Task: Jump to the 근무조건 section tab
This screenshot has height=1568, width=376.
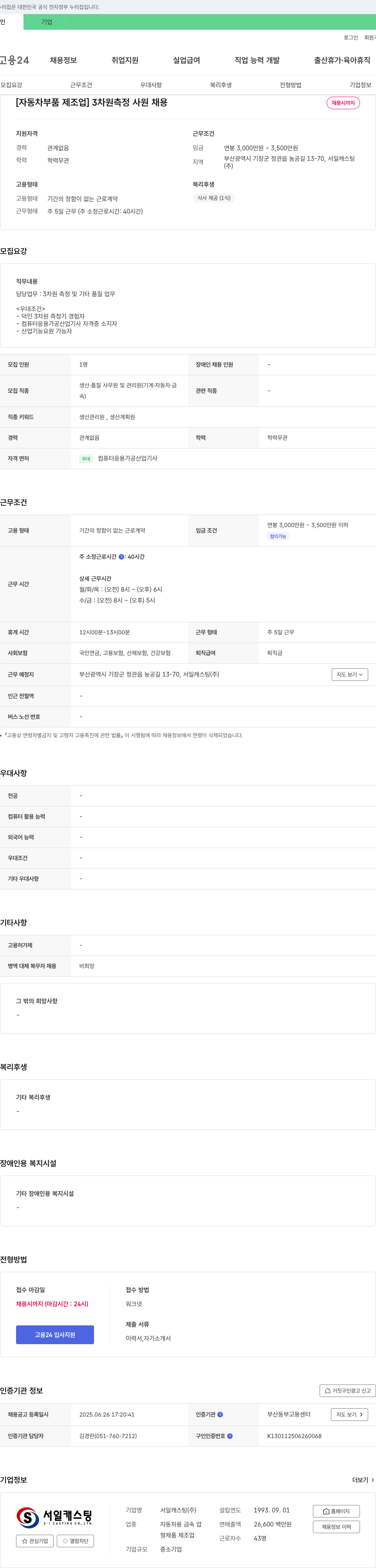Action: pos(81,85)
